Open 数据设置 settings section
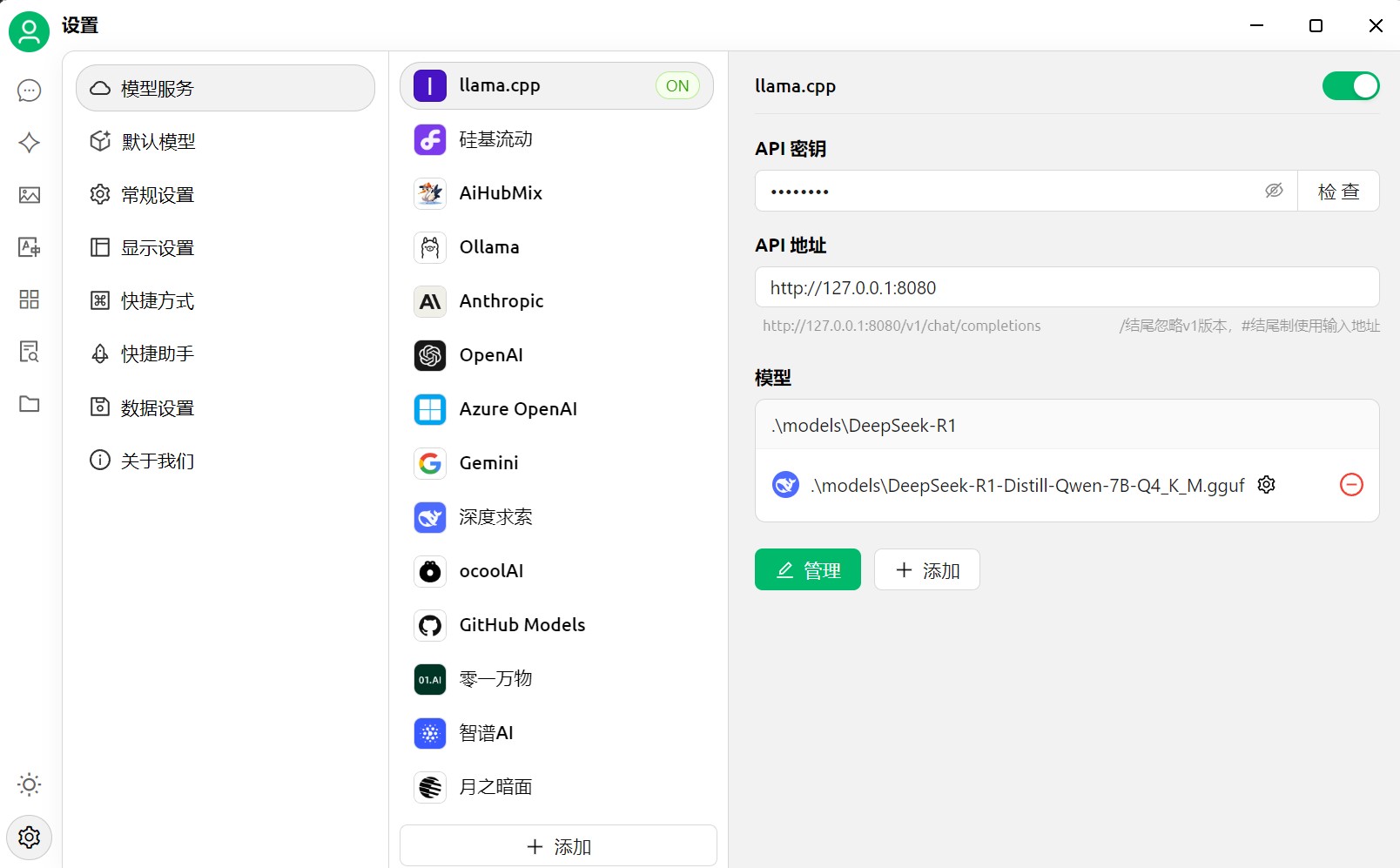Viewport: 1400px width, 868px height. (x=225, y=407)
